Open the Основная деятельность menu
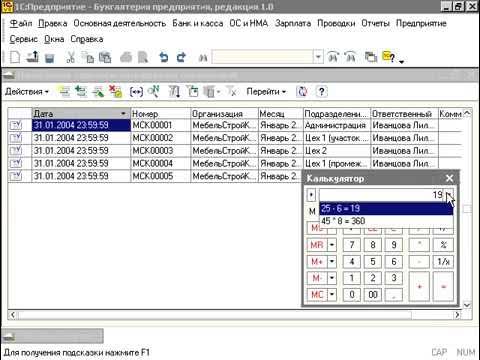The width and height of the screenshot is (480, 360). [x=120, y=23]
